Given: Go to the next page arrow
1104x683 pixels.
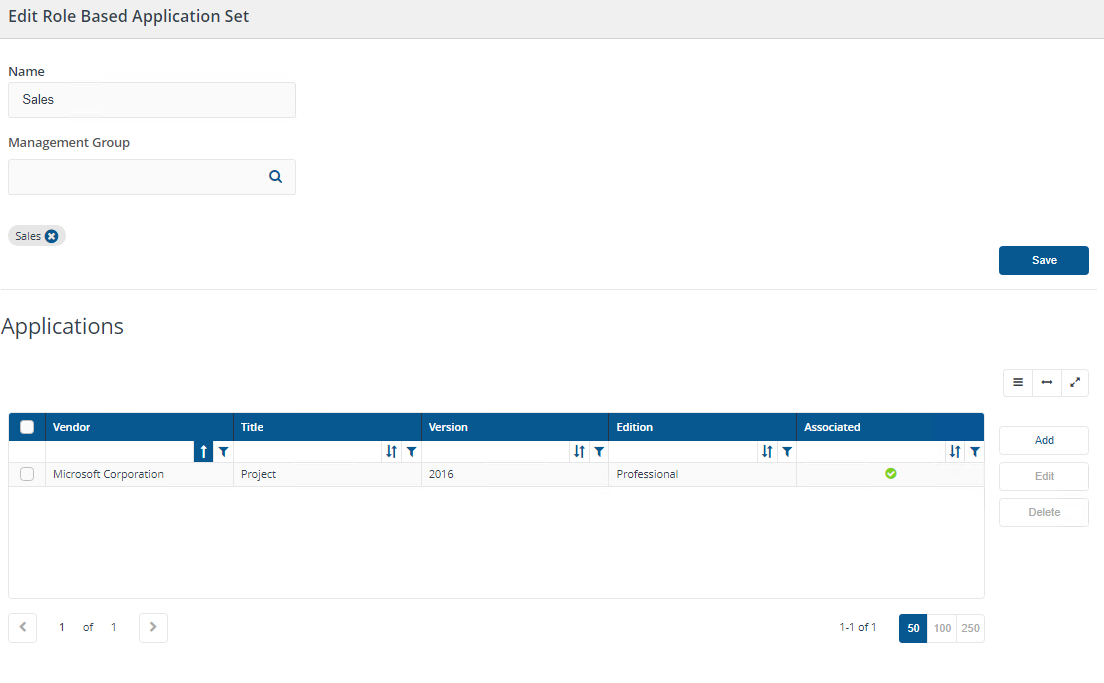Looking at the screenshot, I should (153, 627).
